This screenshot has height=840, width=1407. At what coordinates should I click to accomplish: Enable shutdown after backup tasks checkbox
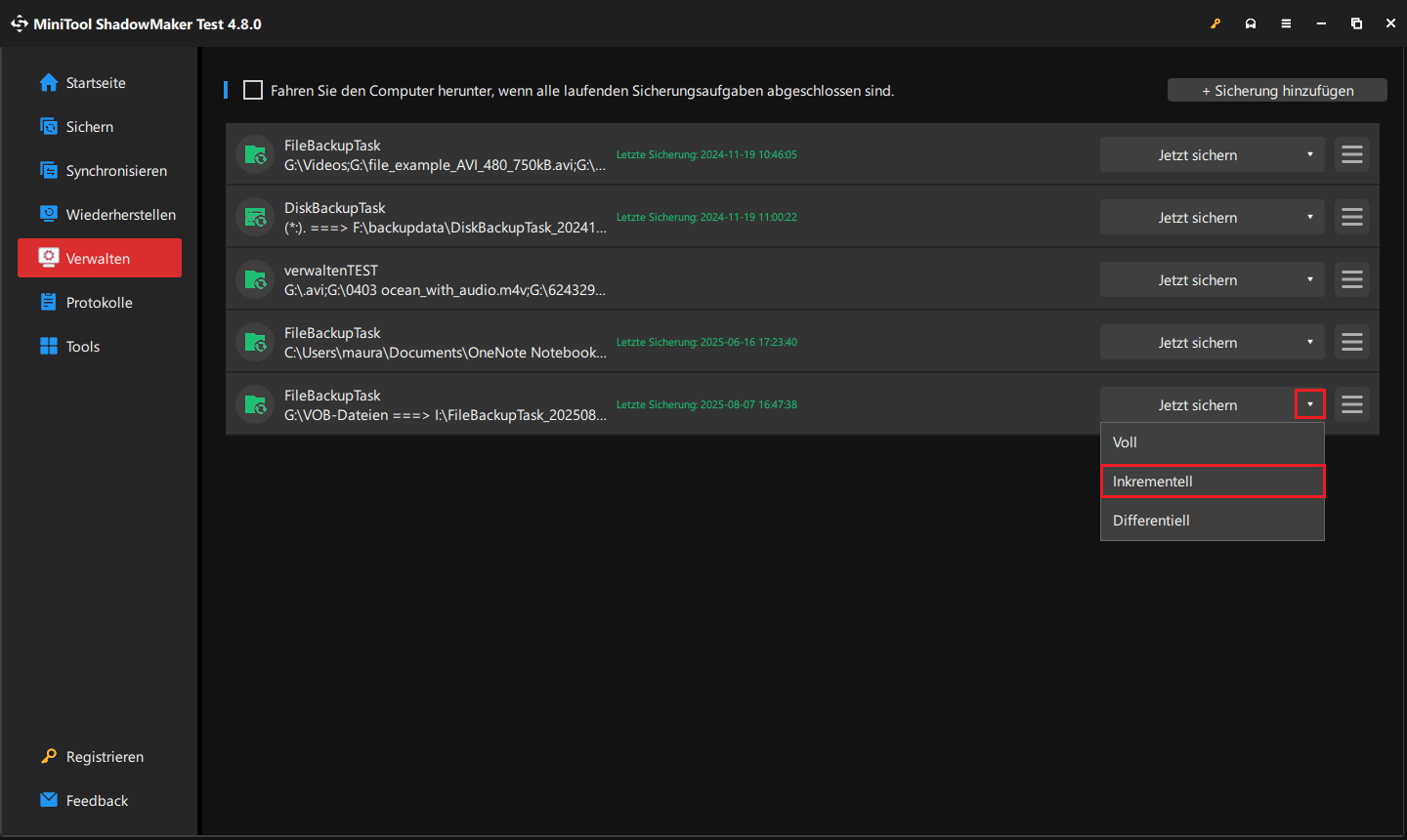click(253, 90)
